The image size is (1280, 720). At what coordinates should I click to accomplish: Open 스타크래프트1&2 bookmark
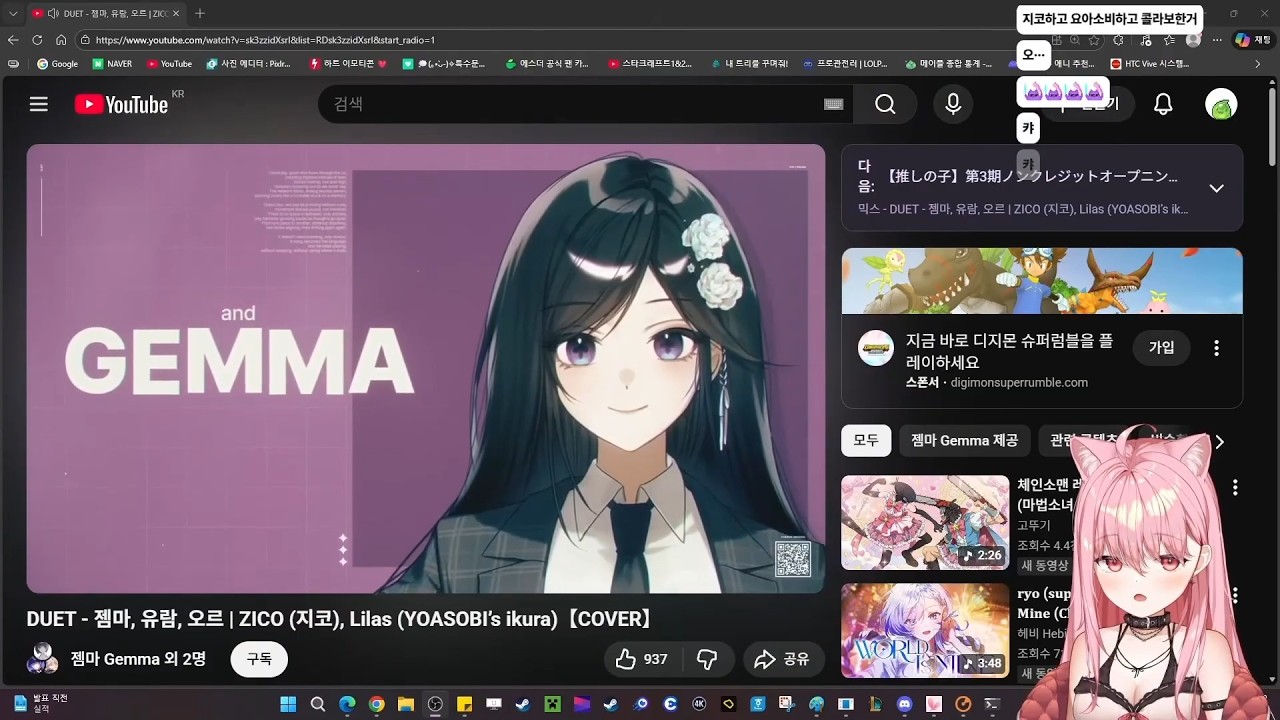[x=649, y=64]
